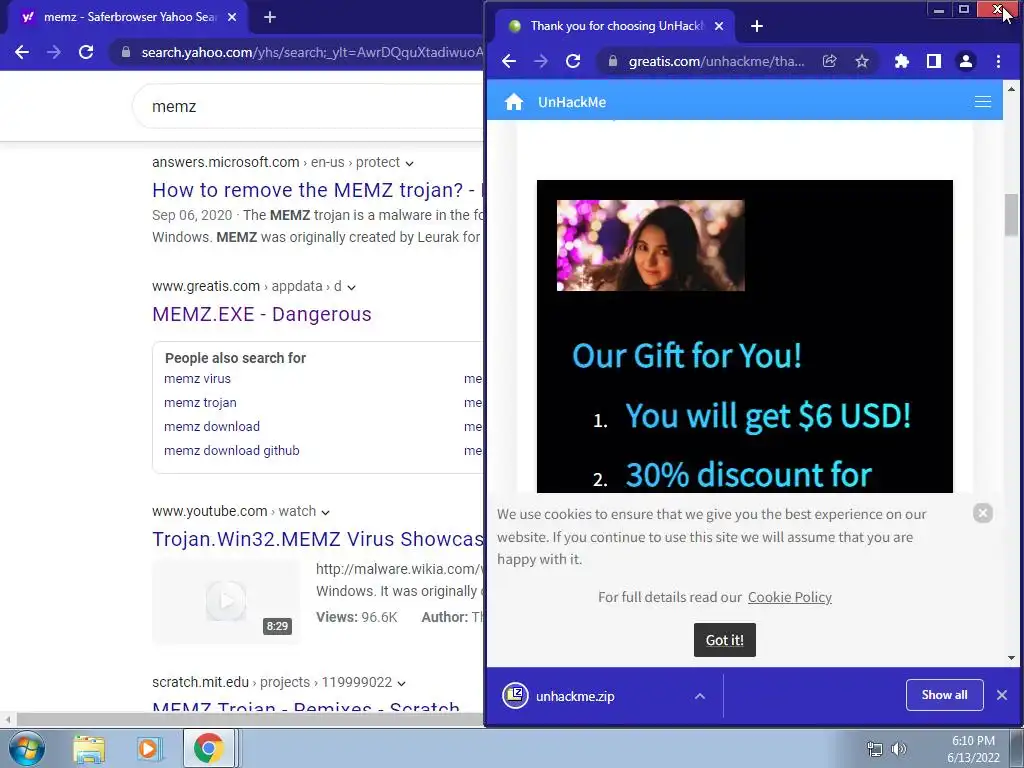Open the Windows Start menu
The height and width of the screenshot is (768, 1024).
(26, 748)
